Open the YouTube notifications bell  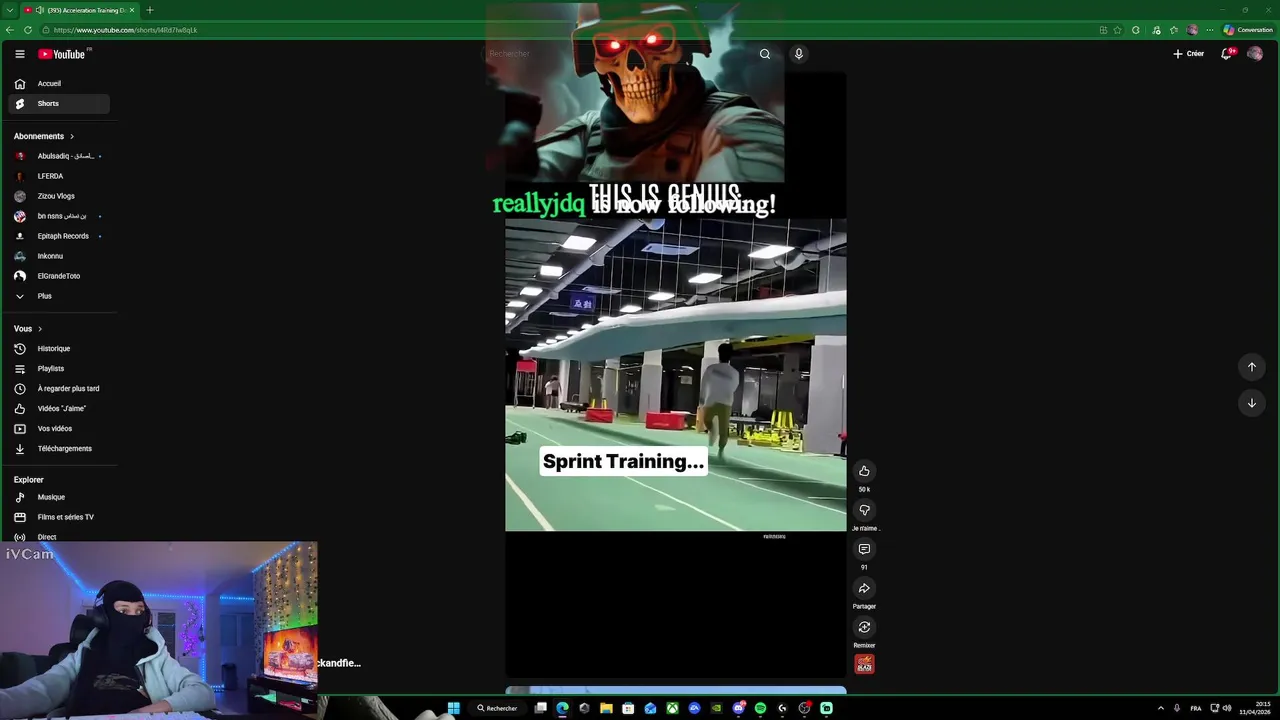point(1227,54)
